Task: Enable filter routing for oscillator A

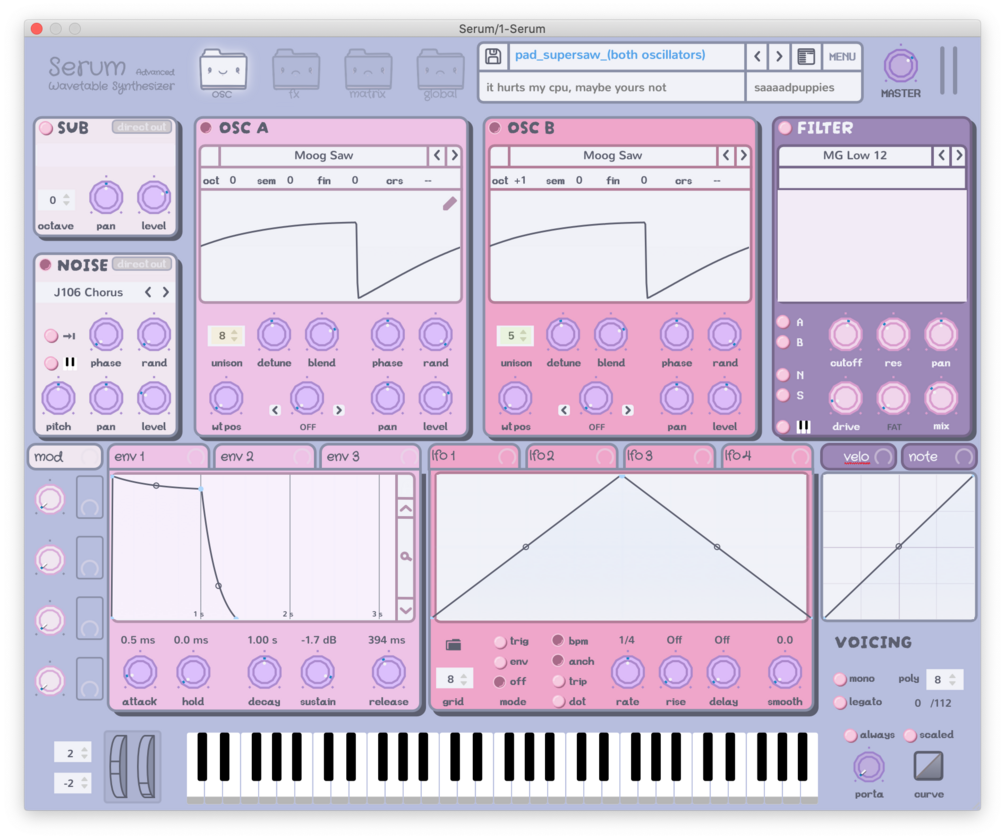Action: point(783,322)
